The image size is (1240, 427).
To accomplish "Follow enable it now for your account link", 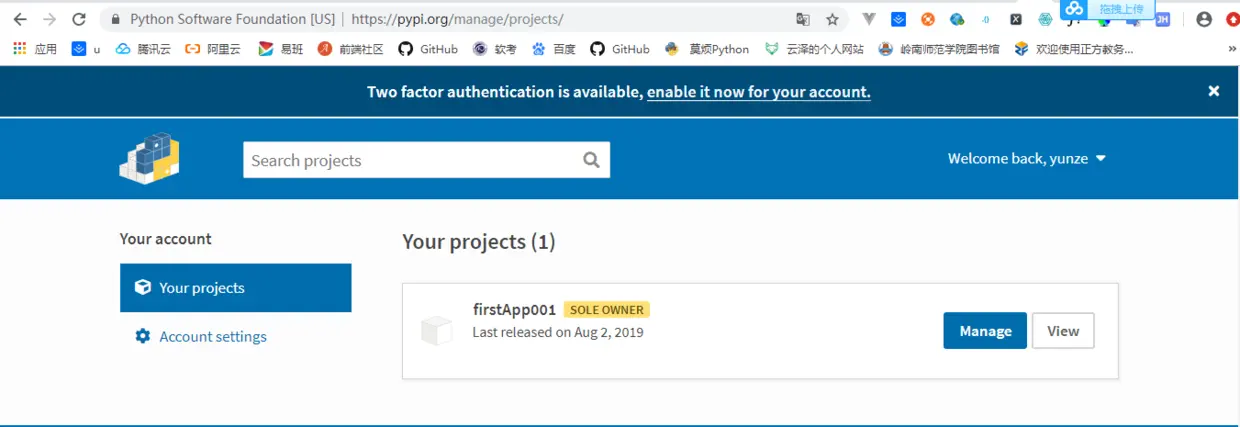I will pyautogui.click(x=759, y=92).
